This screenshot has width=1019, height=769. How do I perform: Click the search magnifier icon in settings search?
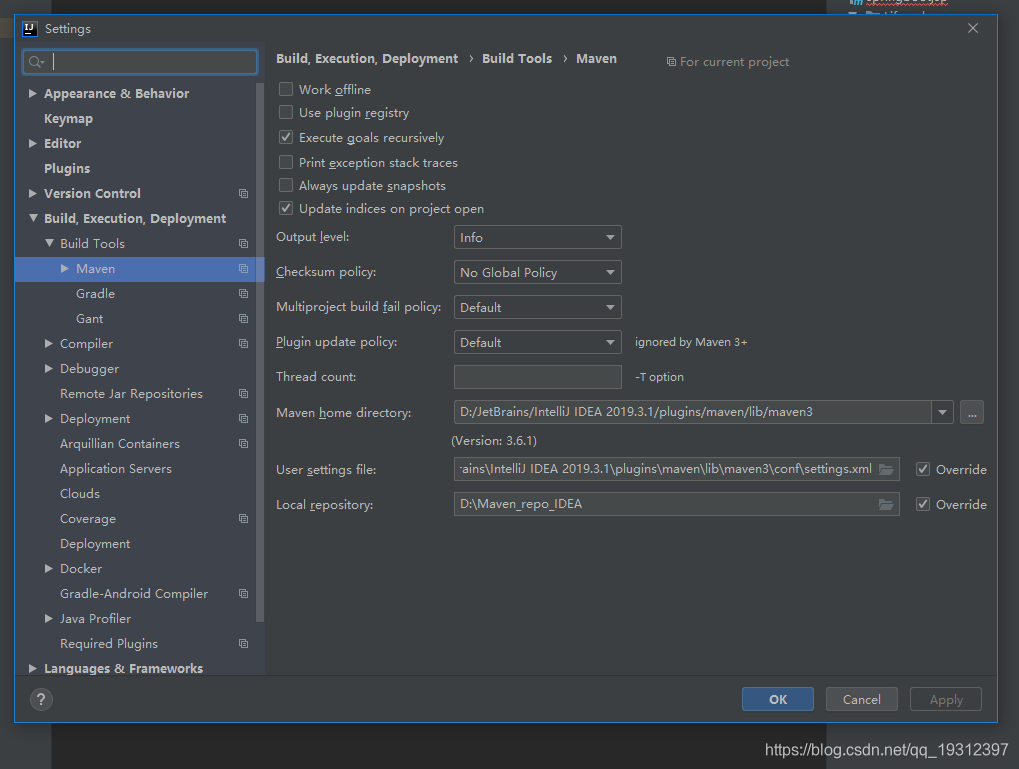click(x=36, y=62)
